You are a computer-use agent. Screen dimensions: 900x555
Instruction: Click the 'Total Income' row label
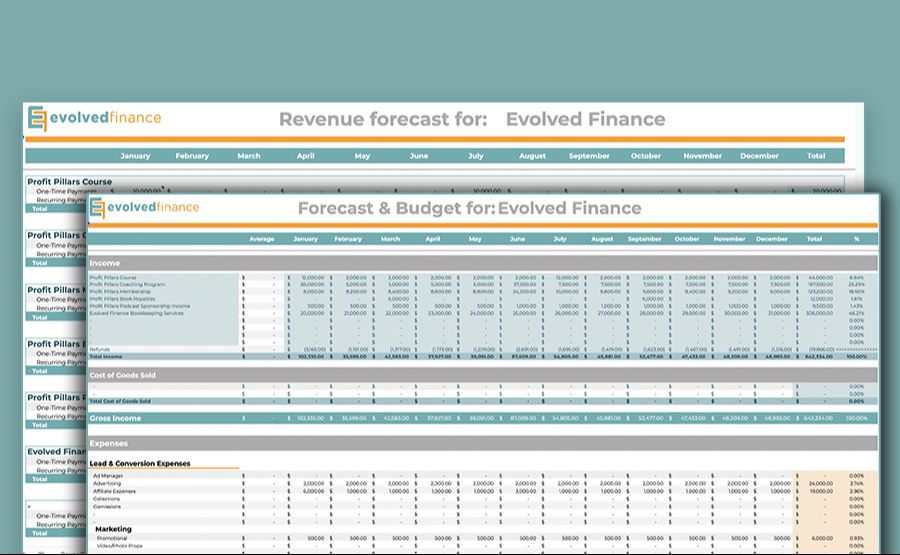click(x=106, y=356)
